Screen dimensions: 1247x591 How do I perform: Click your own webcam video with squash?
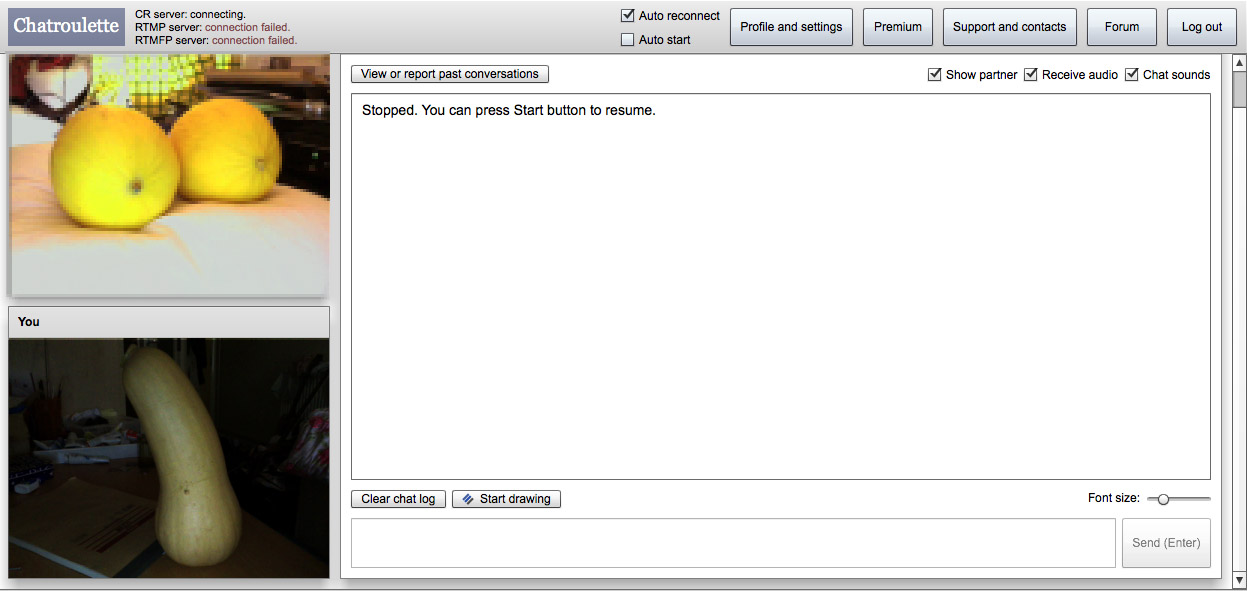point(169,458)
